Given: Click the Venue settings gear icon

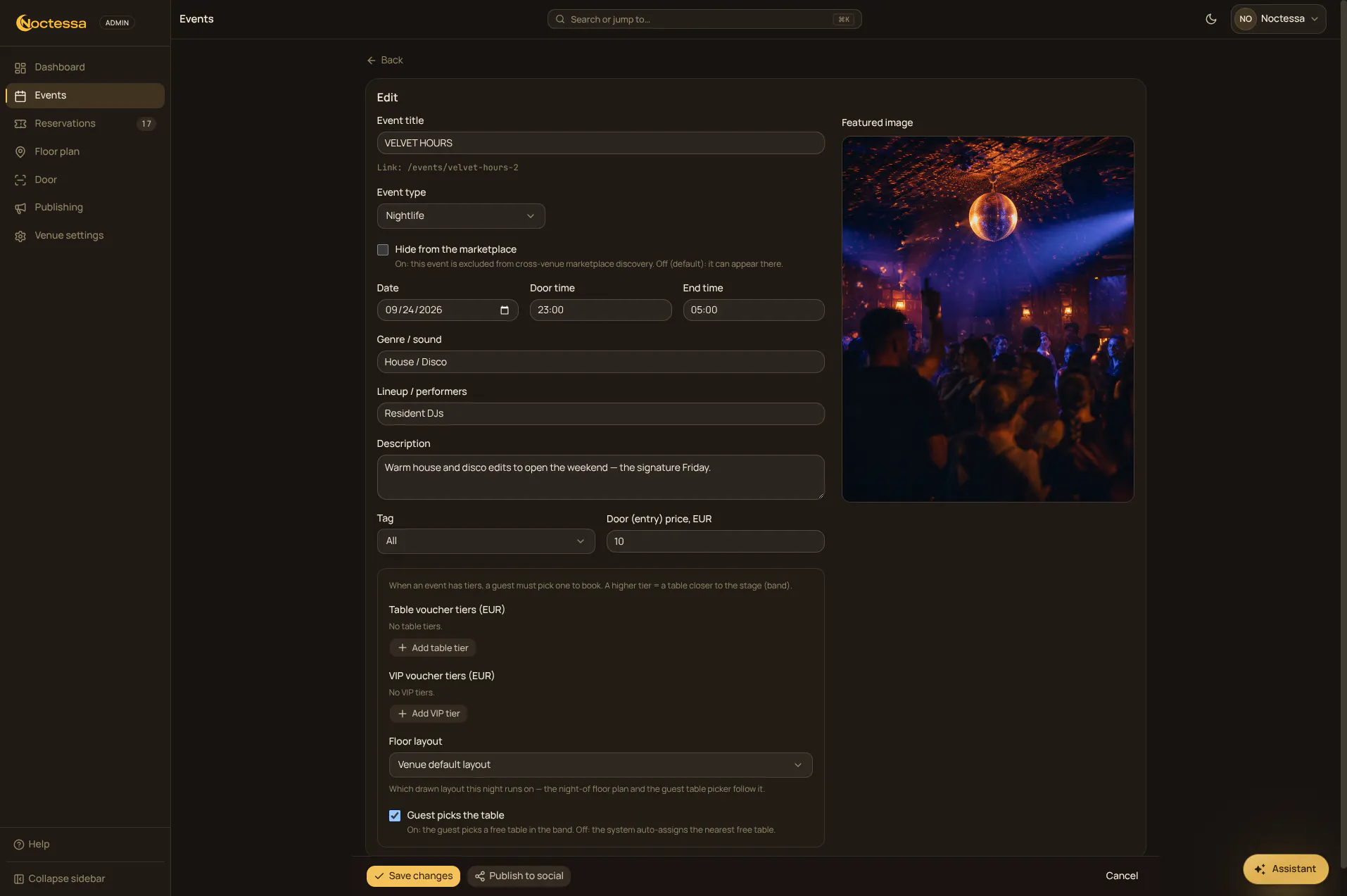Looking at the screenshot, I should [20, 236].
